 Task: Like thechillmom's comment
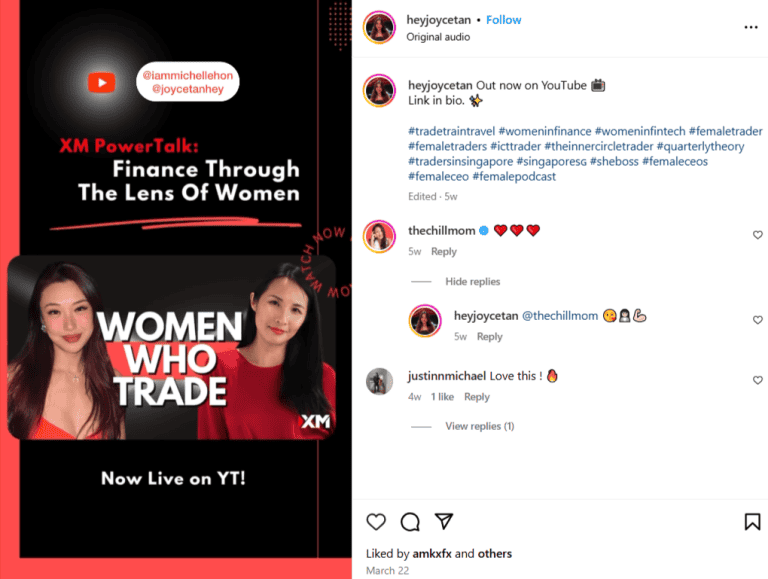click(758, 235)
